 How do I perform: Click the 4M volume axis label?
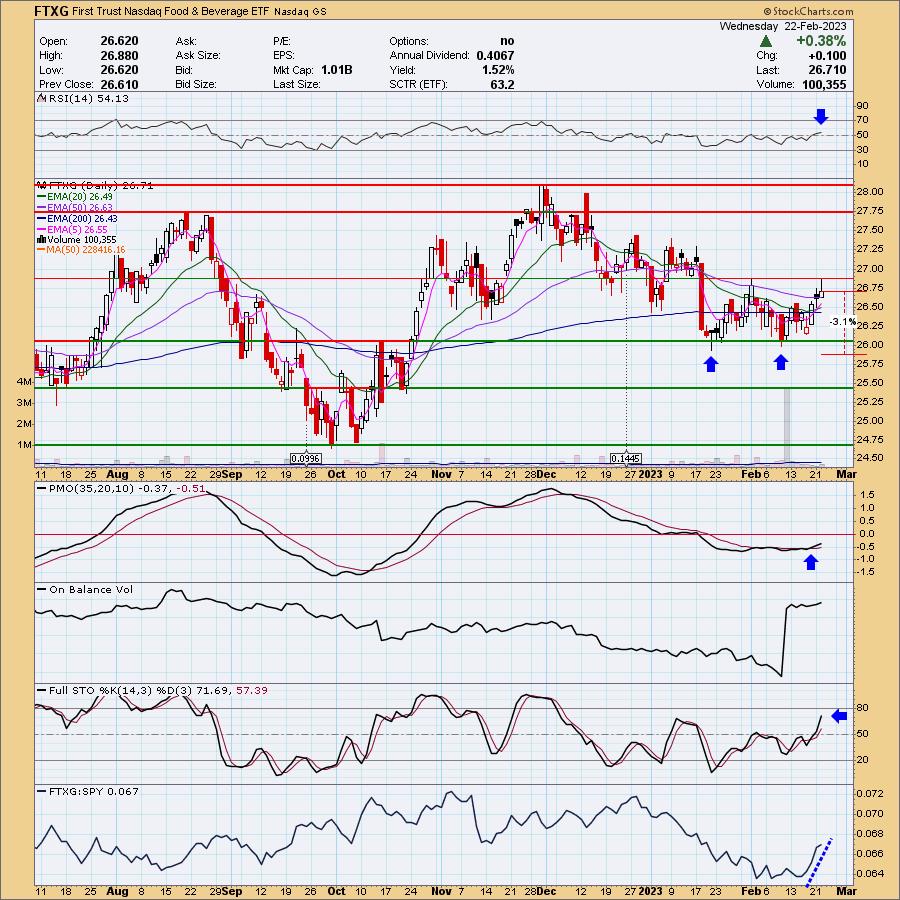(x=25, y=382)
